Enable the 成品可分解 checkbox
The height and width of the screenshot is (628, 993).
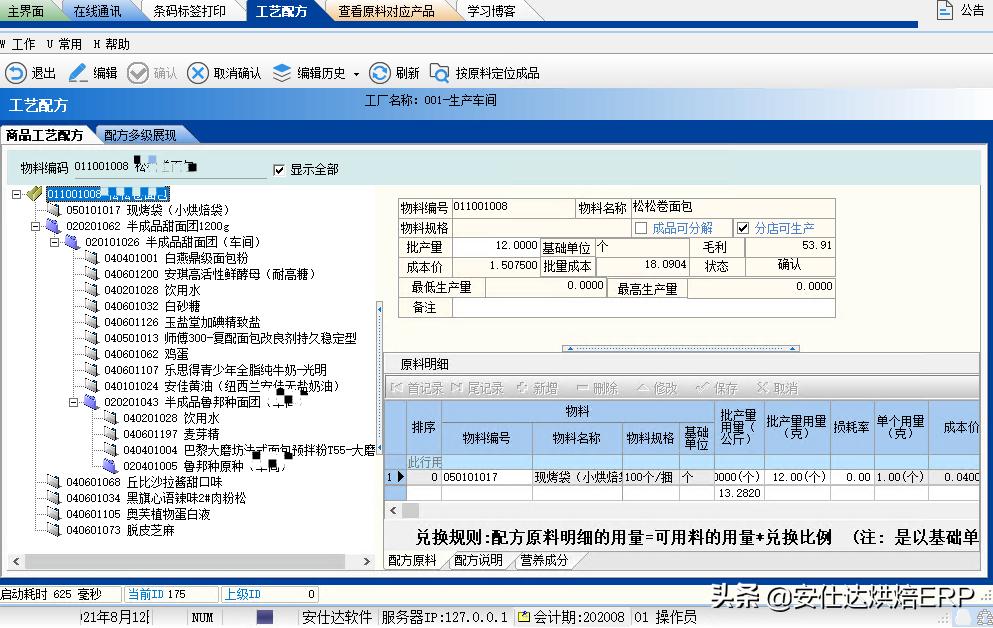(638, 228)
